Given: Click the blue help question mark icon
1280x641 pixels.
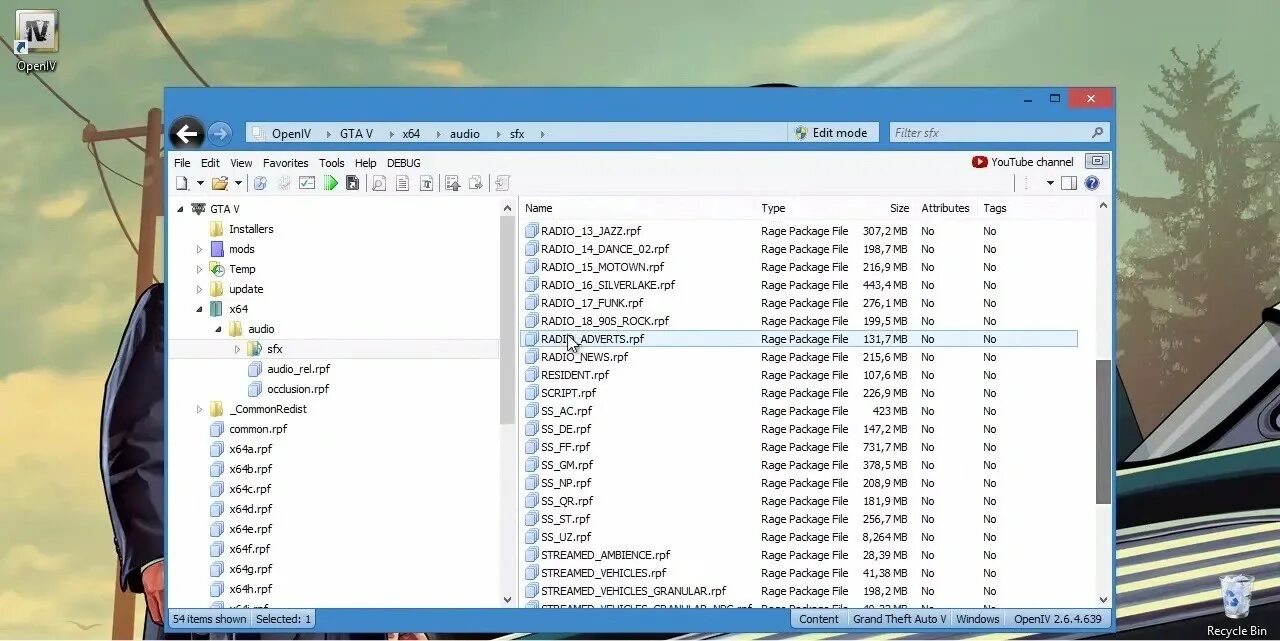Looking at the screenshot, I should coord(1092,183).
